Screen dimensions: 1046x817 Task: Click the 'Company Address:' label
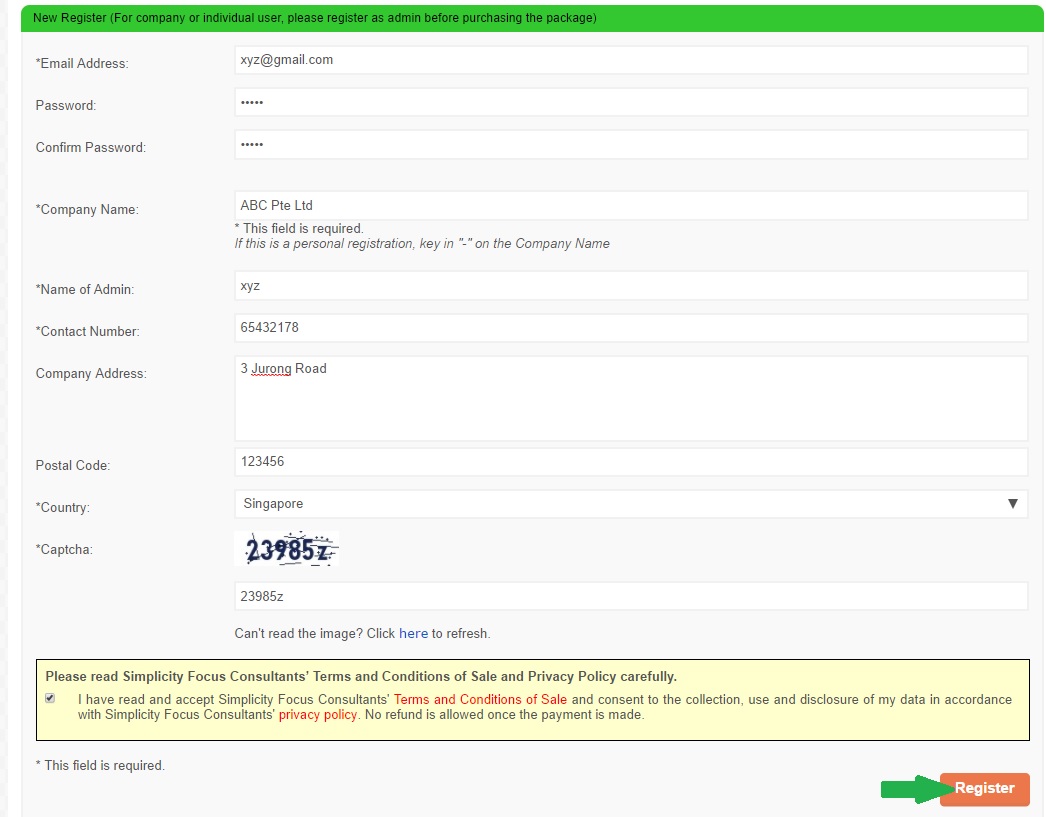tap(91, 373)
